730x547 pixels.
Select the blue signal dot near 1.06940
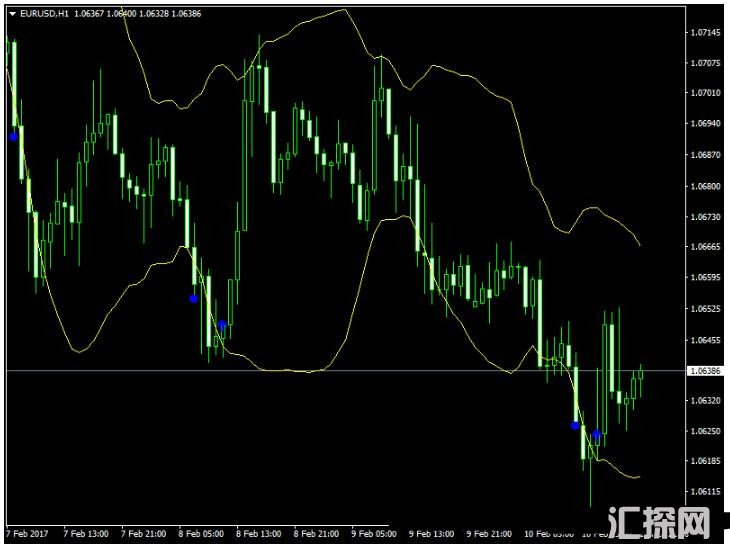pos(14,137)
